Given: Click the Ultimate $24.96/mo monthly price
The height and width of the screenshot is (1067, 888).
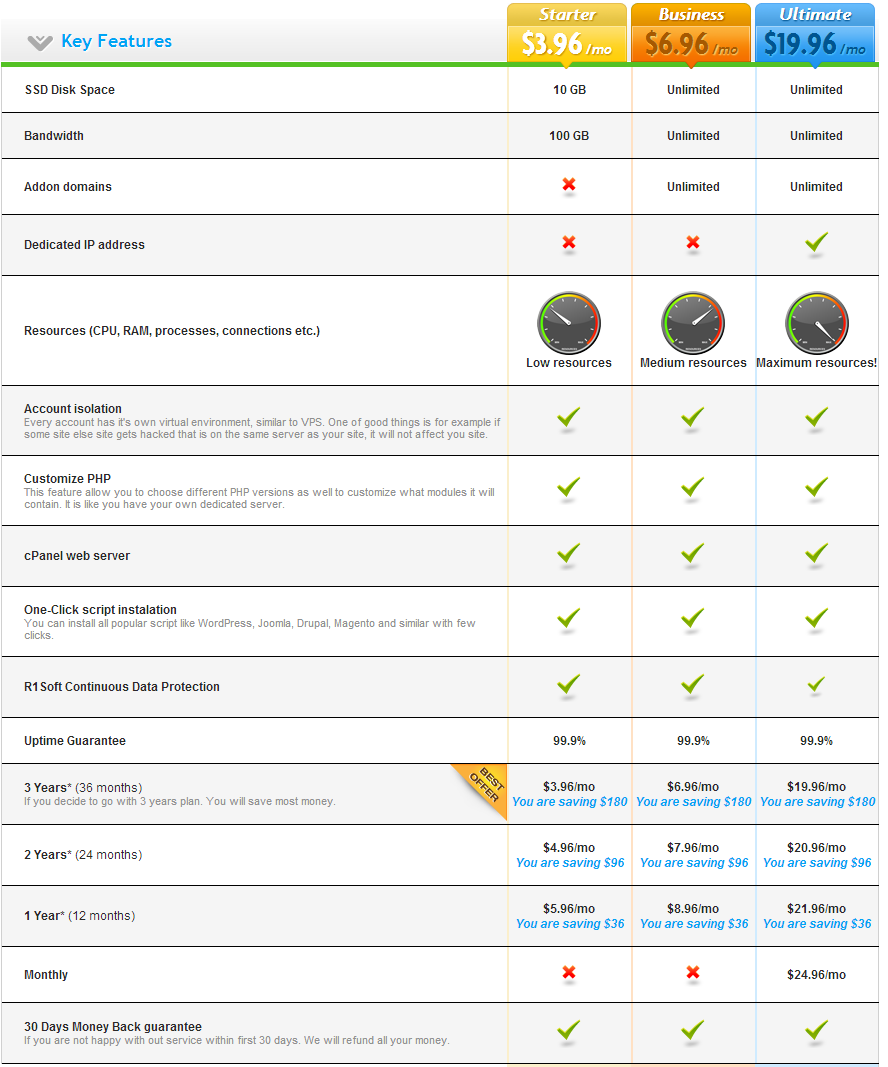Looking at the screenshot, I should coord(817,975).
